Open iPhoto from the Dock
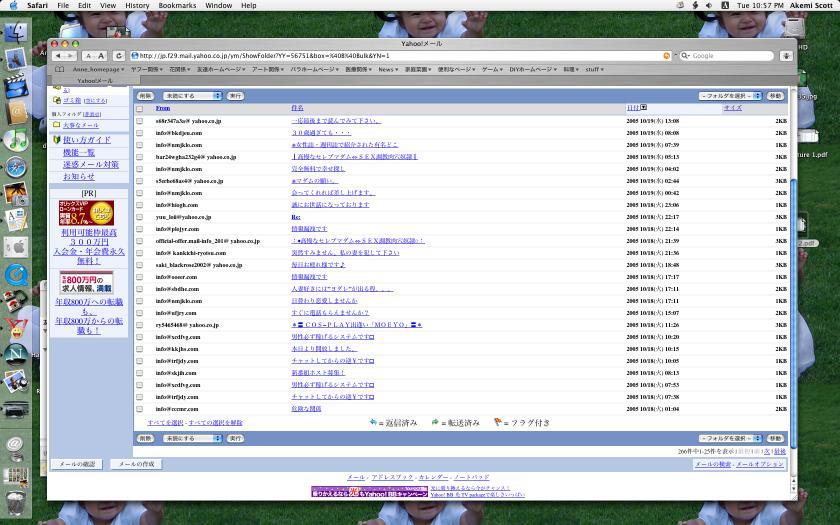The image size is (840, 525). (x=16, y=193)
